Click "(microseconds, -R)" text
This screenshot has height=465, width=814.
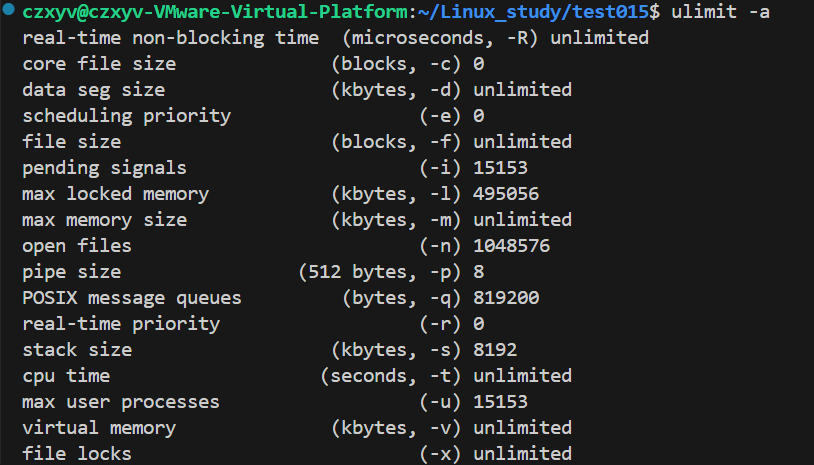click(440, 38)
